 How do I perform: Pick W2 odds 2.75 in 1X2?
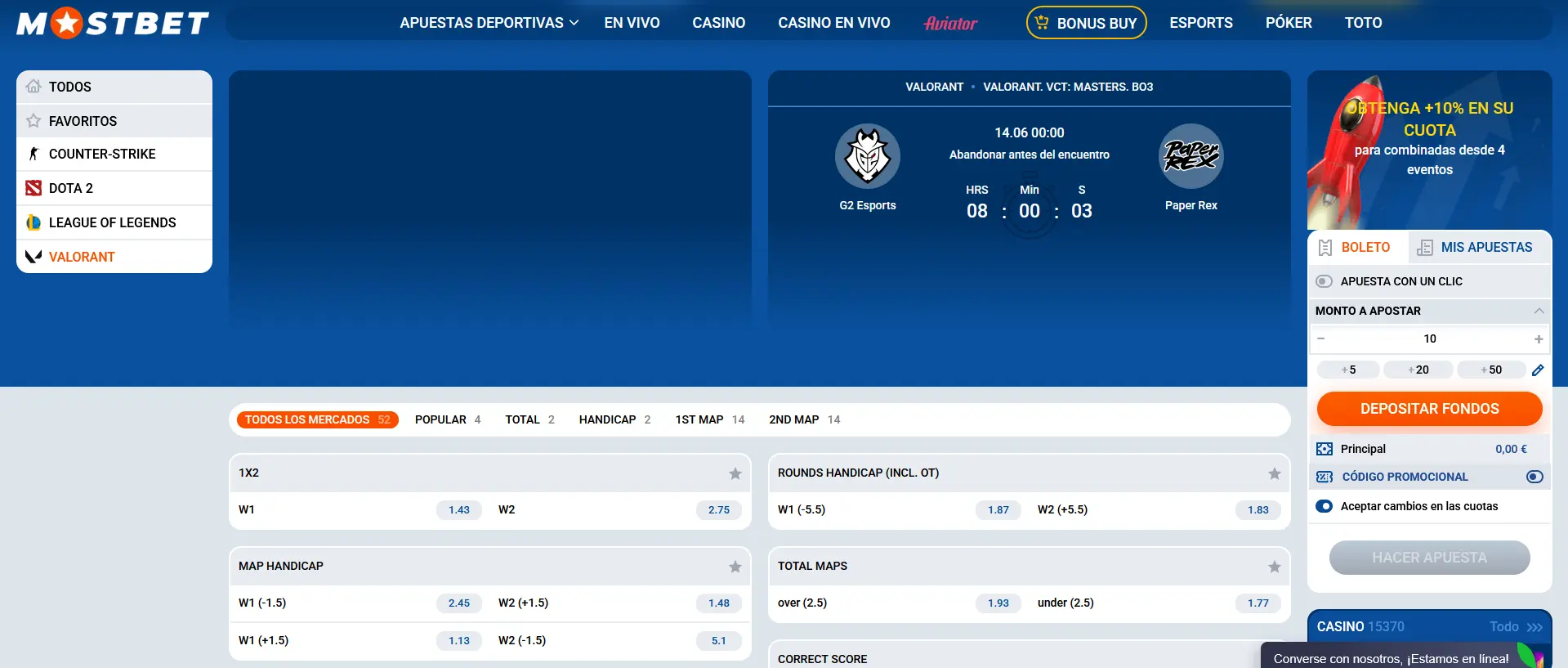(x=719, y=509)
